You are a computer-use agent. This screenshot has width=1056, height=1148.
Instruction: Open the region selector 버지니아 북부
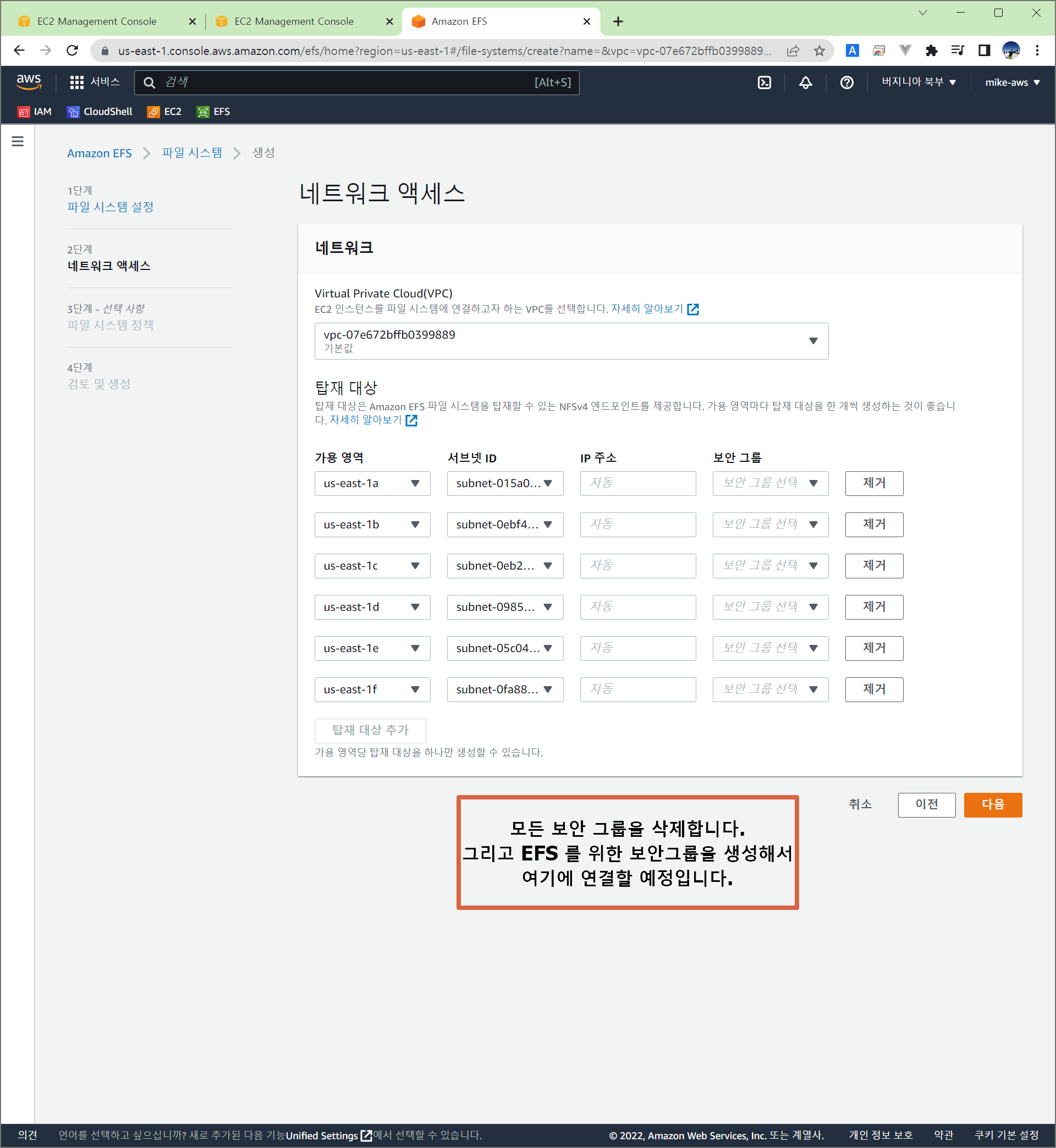click(x=918, y=82)
